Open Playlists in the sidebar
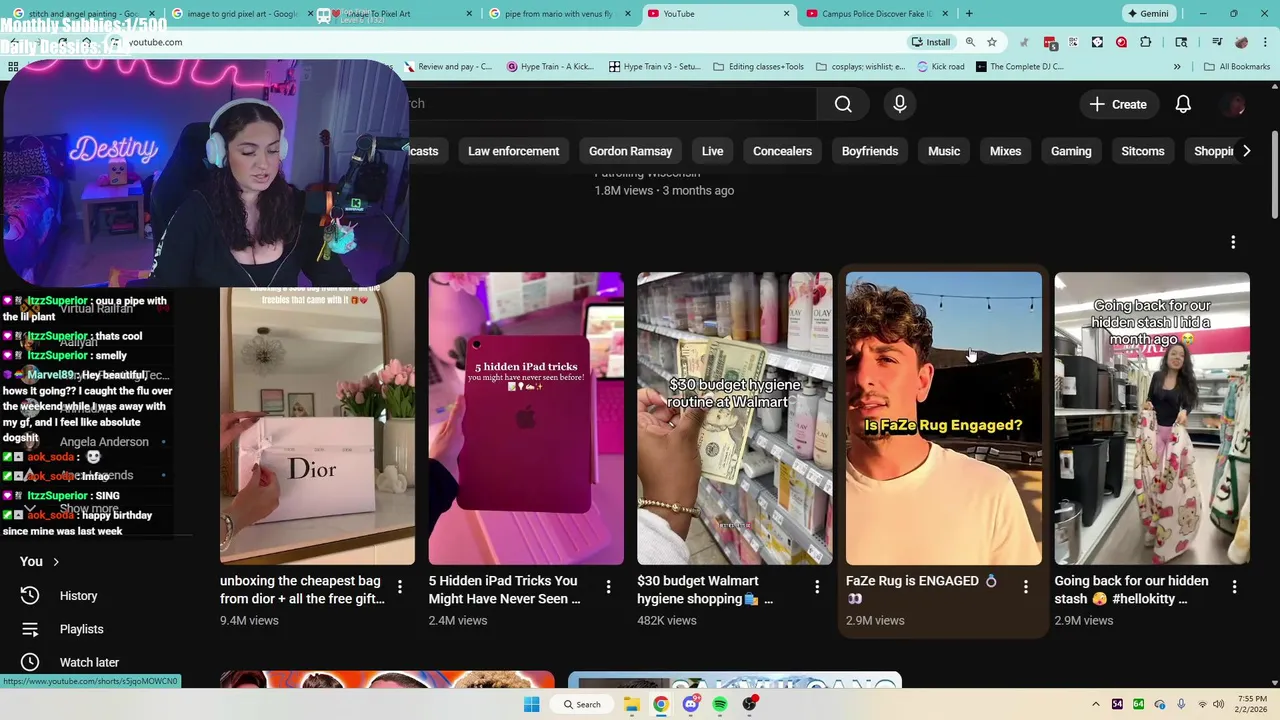Viewport: 1280px width, 720px height. (81, 629)
